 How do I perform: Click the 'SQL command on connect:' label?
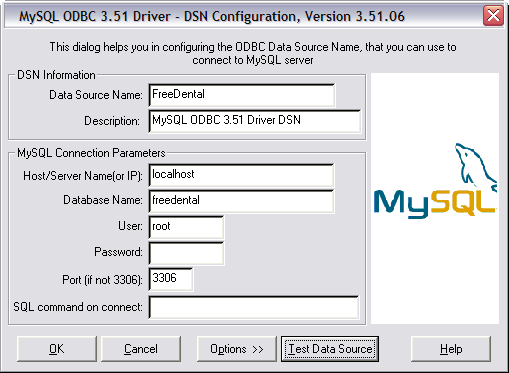(78, 307)
